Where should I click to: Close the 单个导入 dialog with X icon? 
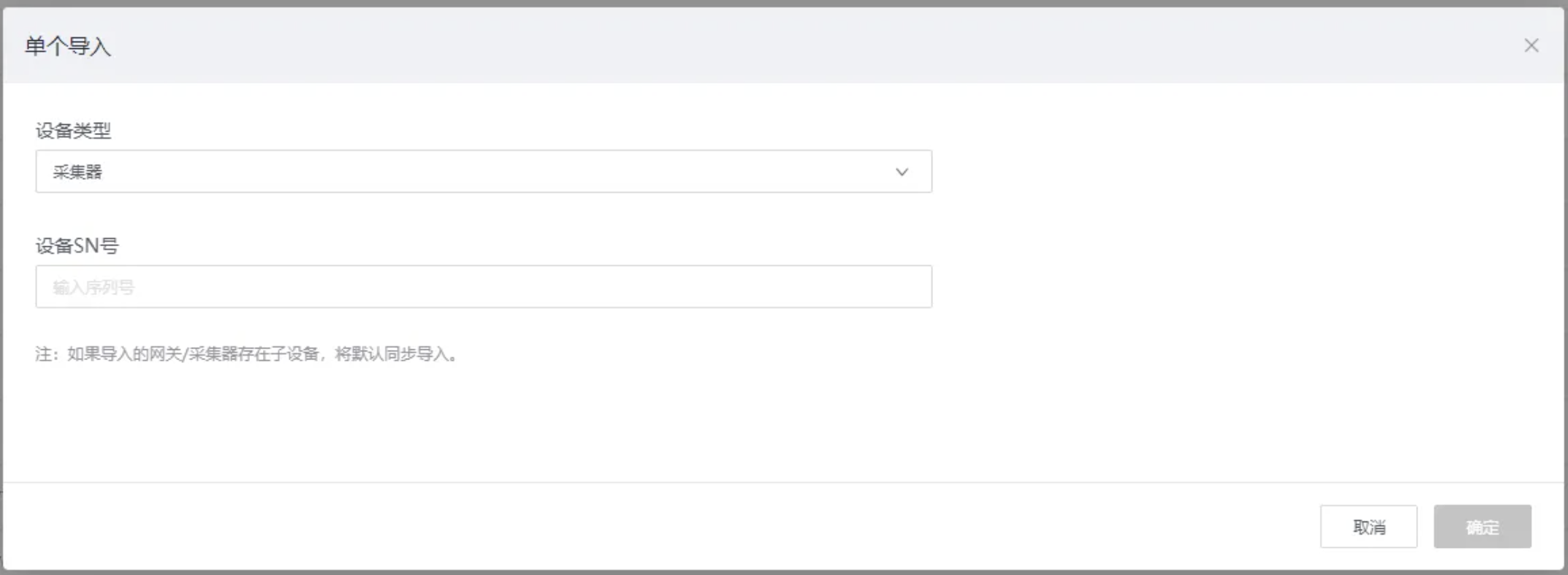point(1531,45)
